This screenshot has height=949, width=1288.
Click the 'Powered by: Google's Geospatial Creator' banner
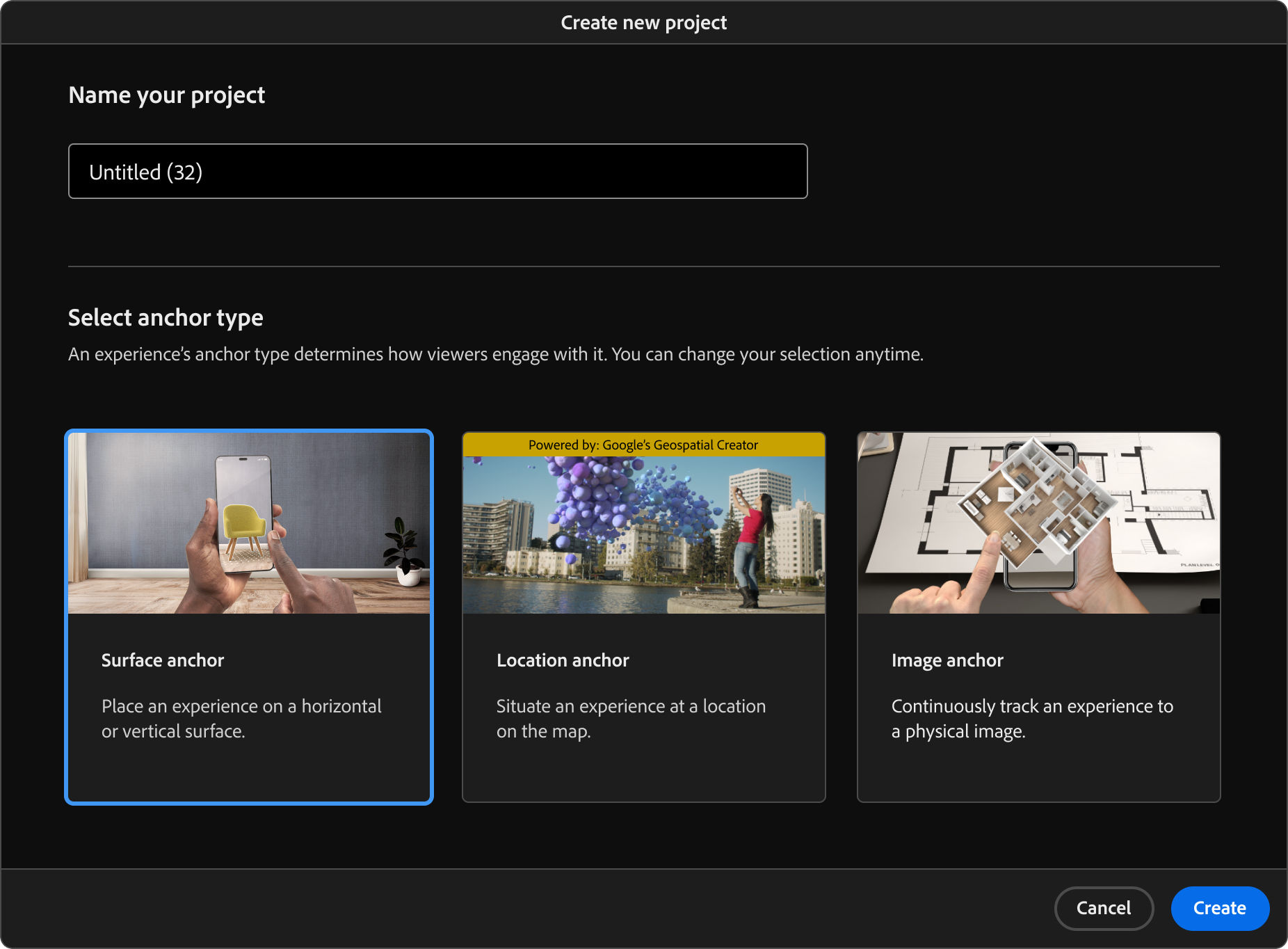click(644, 445)
